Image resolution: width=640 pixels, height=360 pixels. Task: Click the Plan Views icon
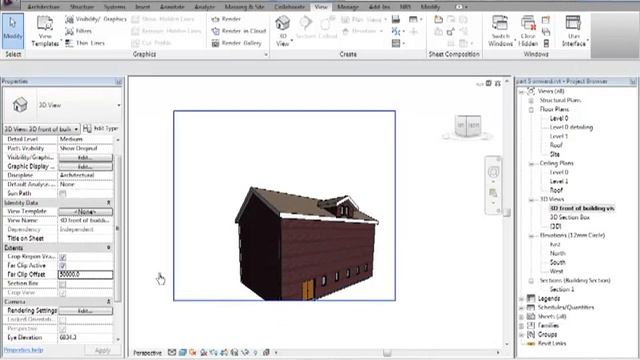click(345, 19)
